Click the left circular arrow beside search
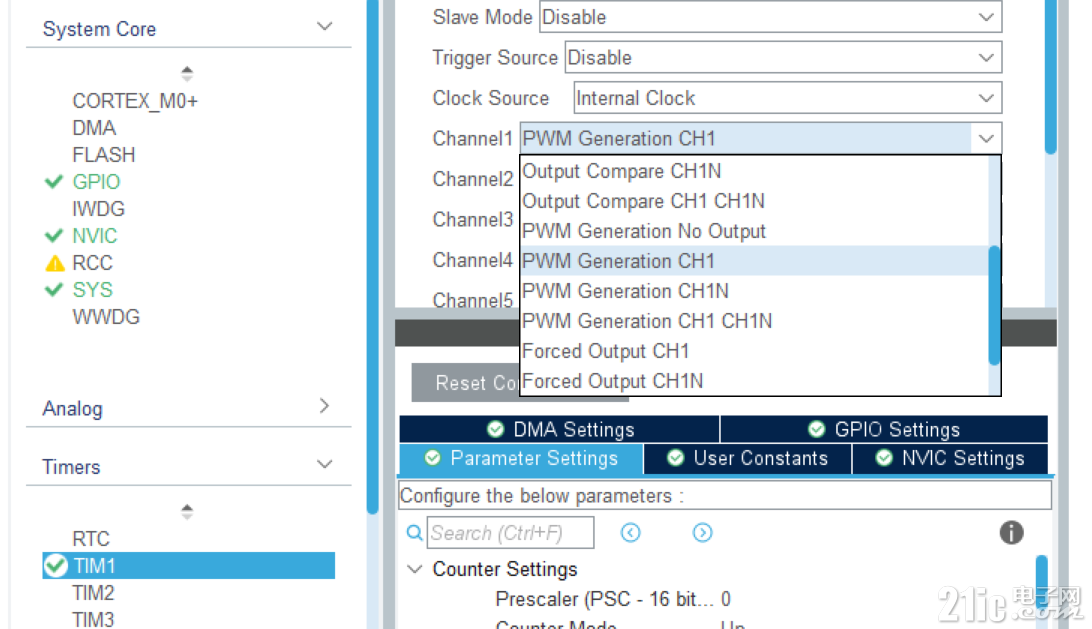 [631, 533]
